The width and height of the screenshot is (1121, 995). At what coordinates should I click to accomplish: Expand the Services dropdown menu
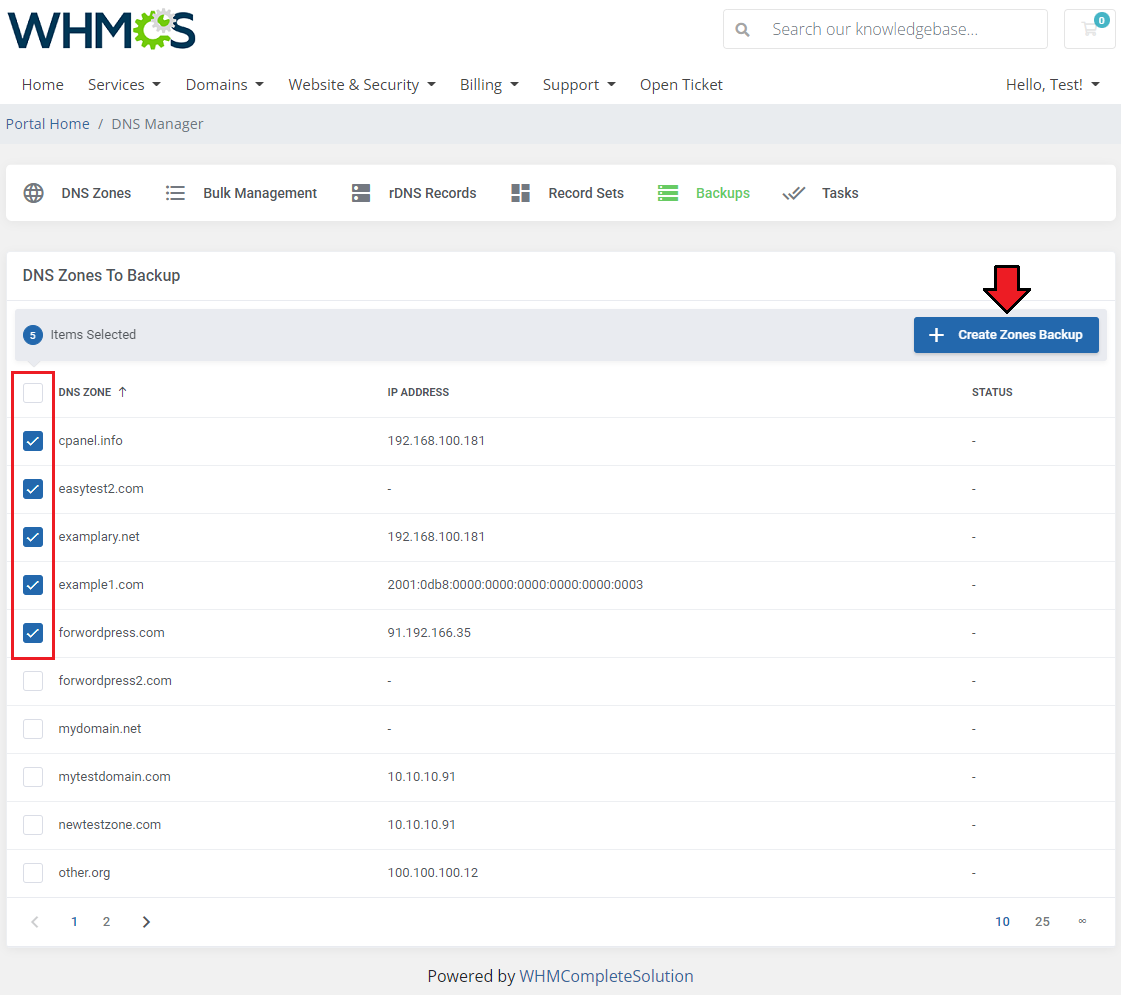pos(124,84)
